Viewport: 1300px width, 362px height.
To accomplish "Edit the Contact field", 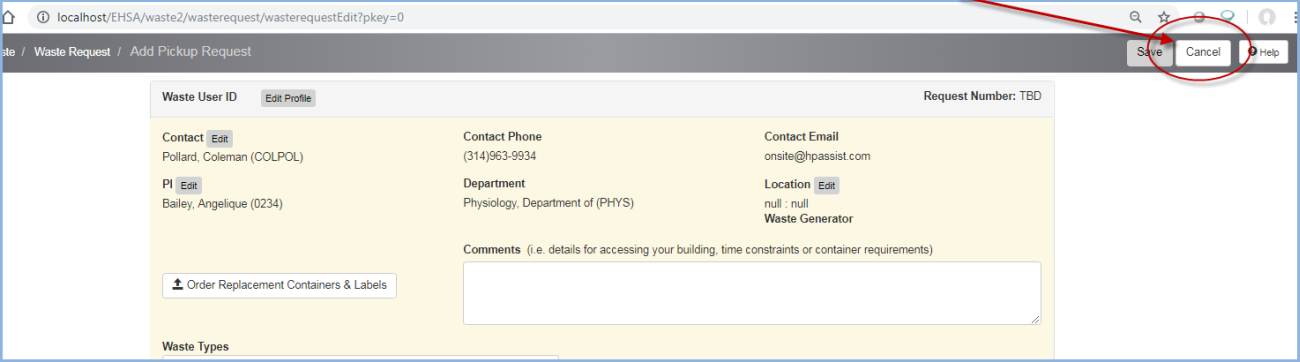I will pos(220,139).
